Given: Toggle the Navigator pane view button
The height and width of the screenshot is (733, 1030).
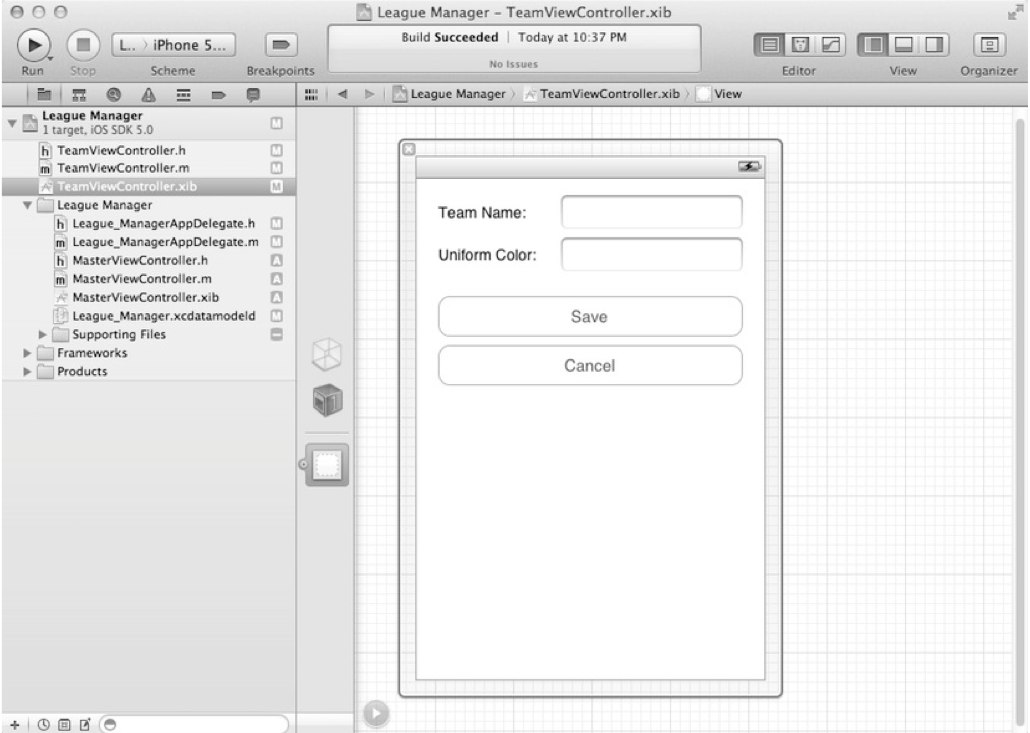Looking at the screenshot, I should (873, 45).
